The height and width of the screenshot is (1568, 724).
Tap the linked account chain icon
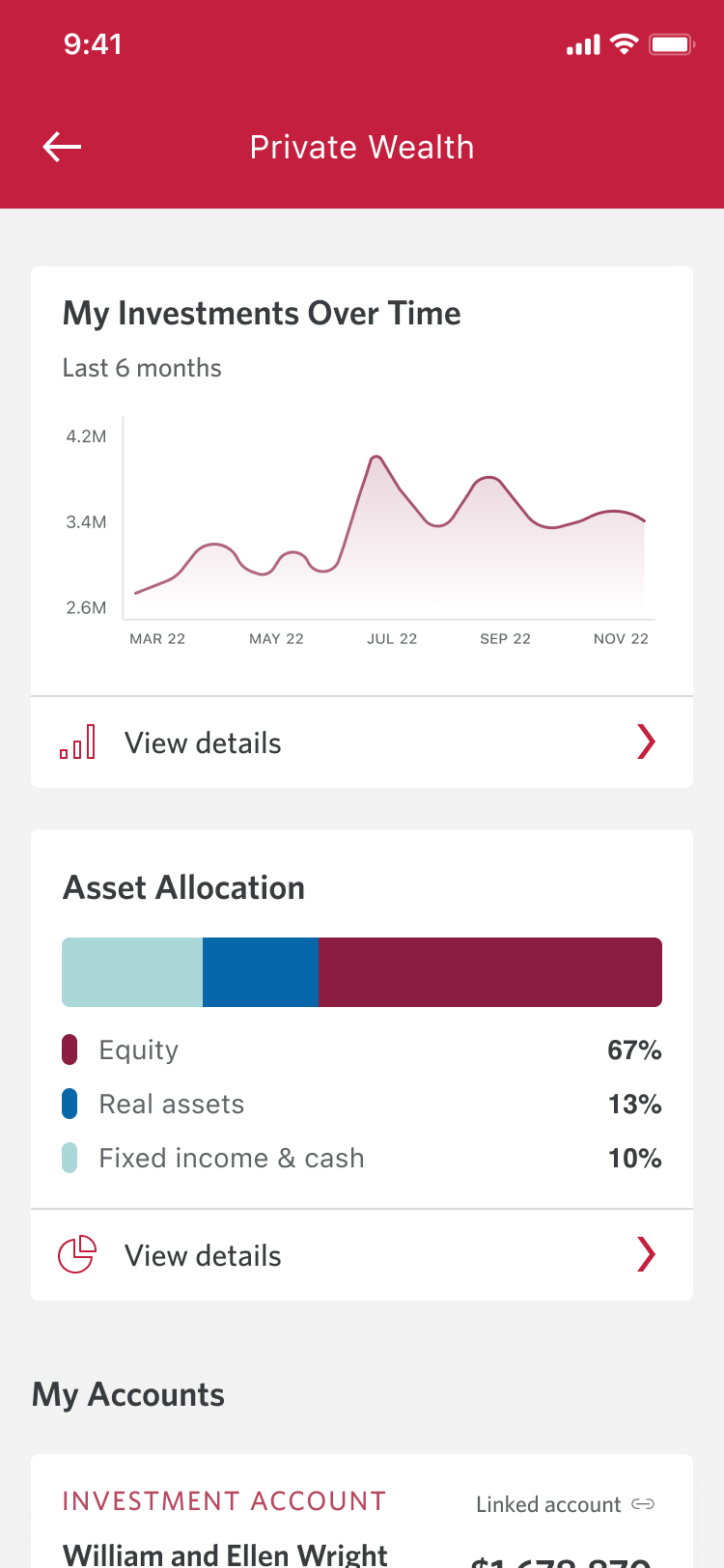coord(643,1504)
